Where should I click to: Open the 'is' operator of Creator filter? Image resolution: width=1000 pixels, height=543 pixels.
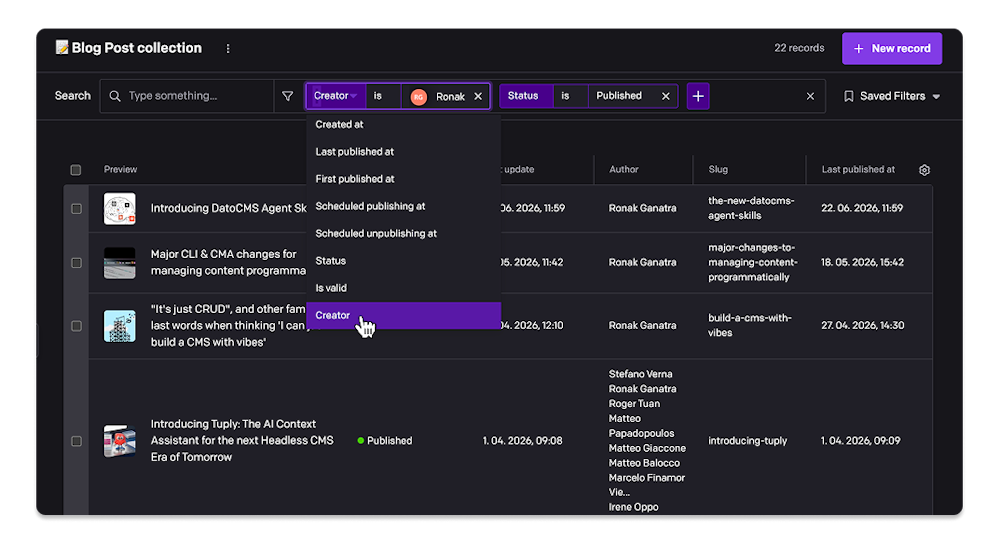point(383,96)
